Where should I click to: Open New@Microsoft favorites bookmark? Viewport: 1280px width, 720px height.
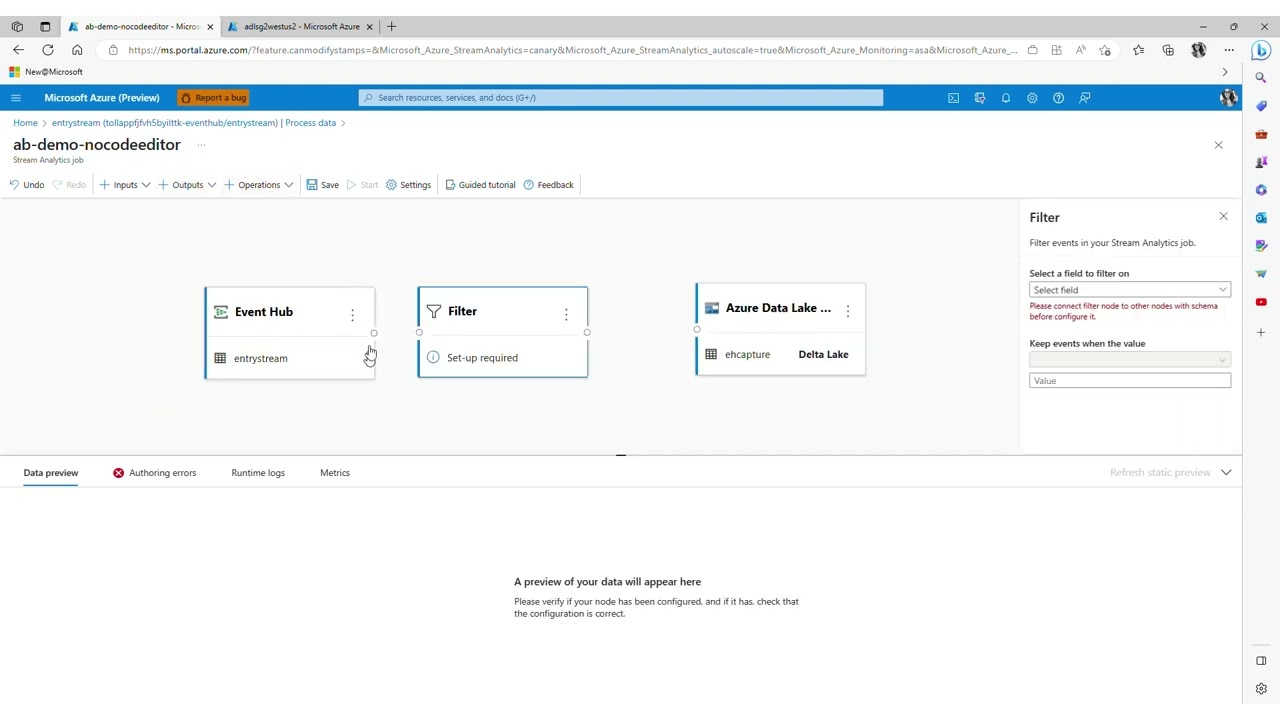coord(46,72)
